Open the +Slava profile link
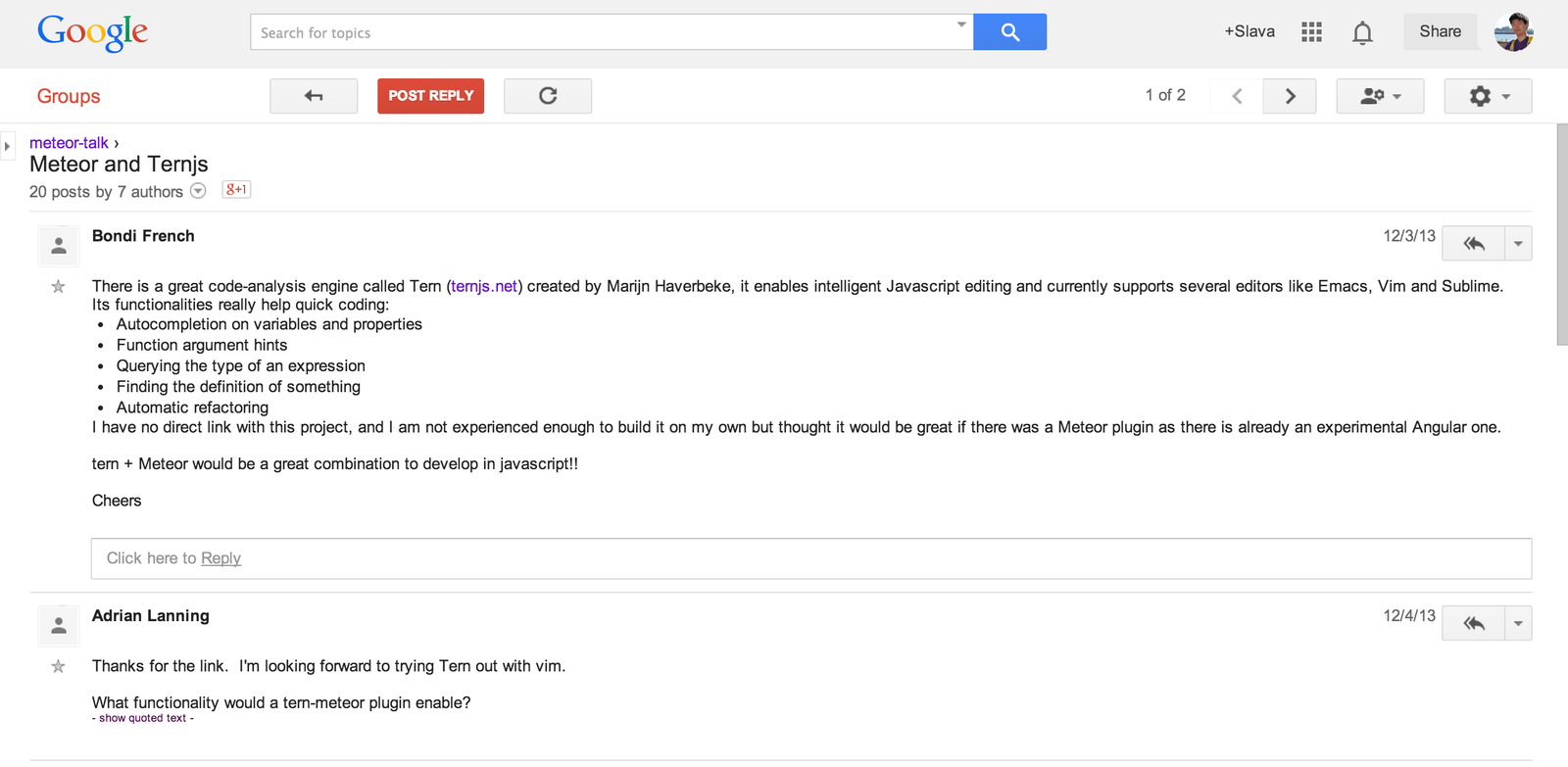This screenshot has height=767, width=1568. (1249, 31)
